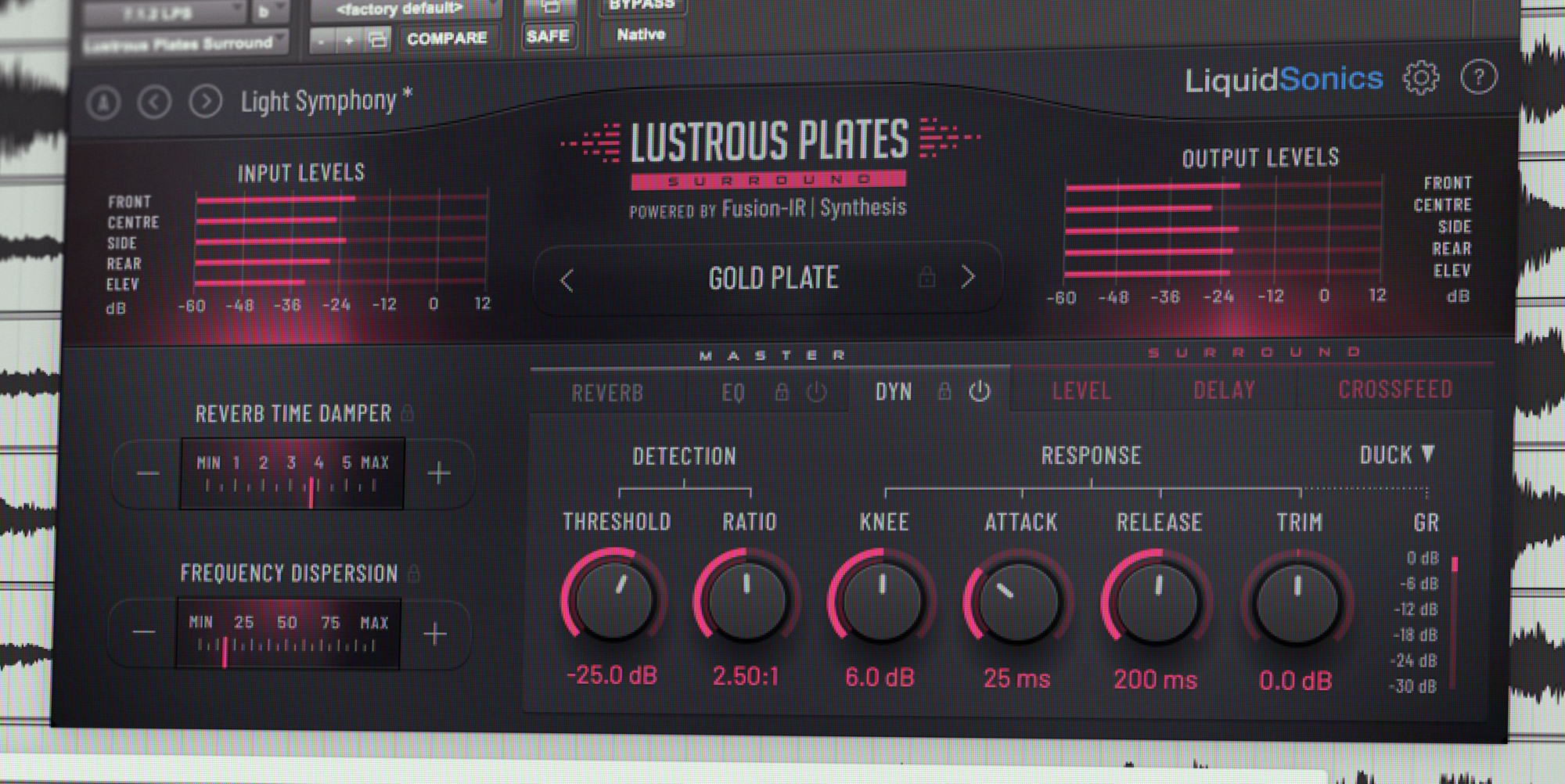Click the 6.0 dB knee value
The width and height of the screenshot is (1565, 784).
point(880,677)
